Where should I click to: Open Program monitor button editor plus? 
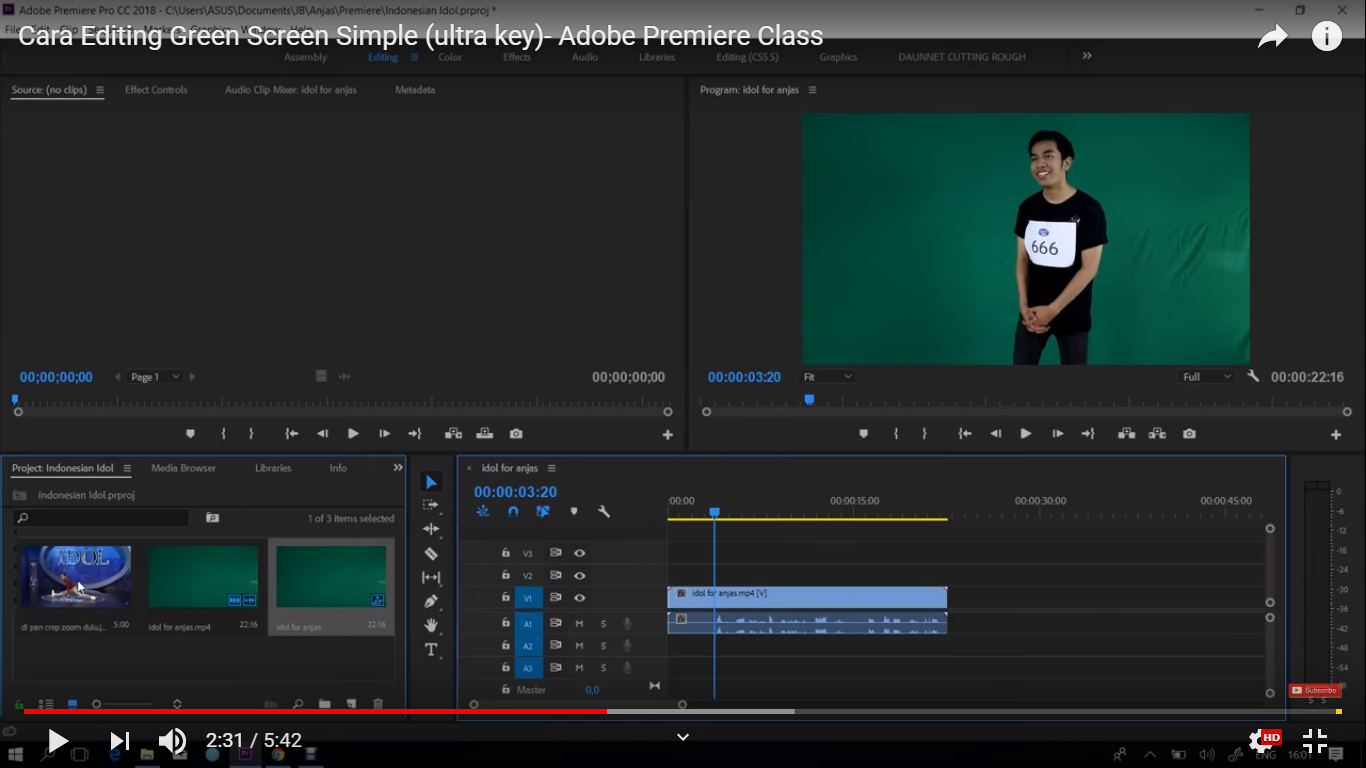point(1336,435)
